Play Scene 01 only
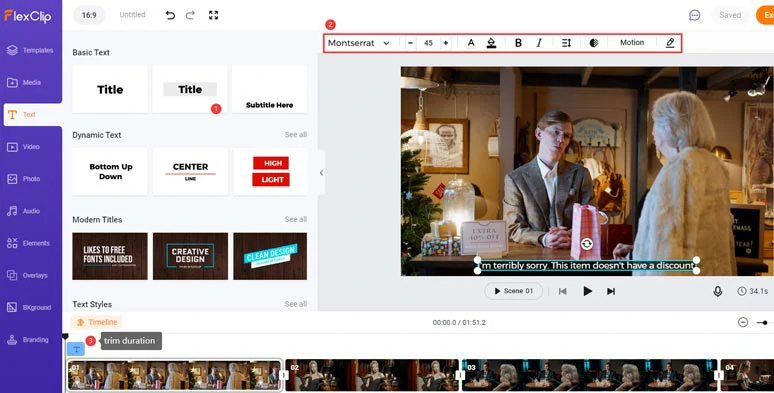 tap(514, 291)
